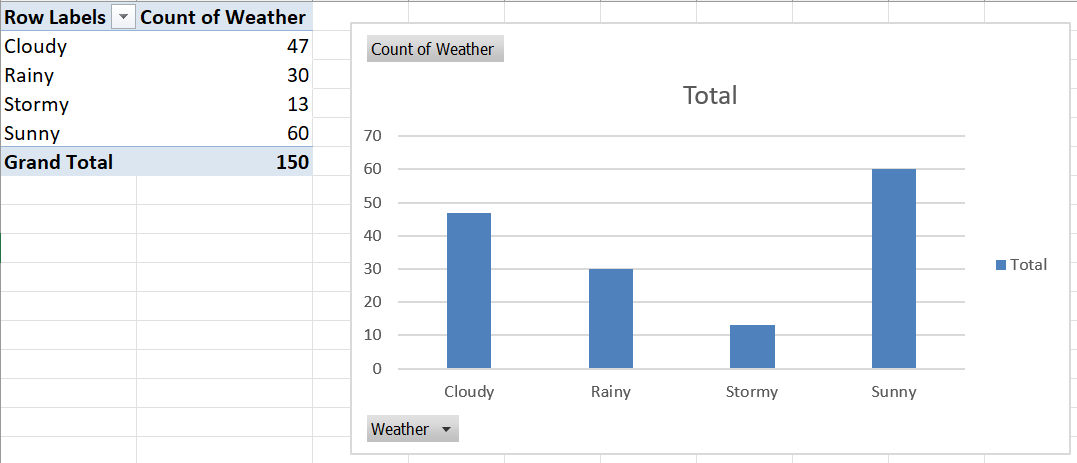
Task: Open the Row Labels filter dropdown
Action: 124,18
